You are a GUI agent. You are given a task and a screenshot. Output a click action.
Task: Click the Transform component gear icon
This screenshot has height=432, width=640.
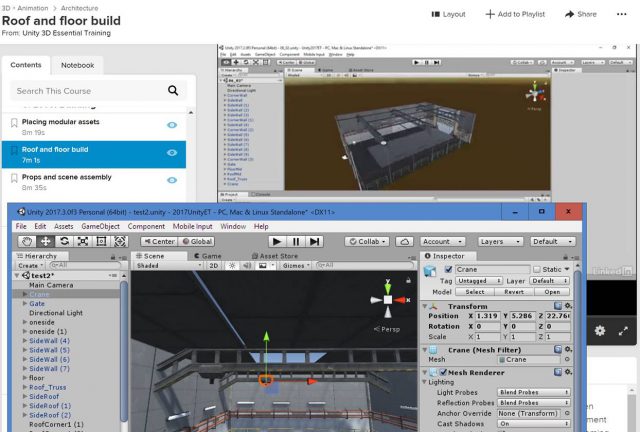pyautogui.click(x=568, y=306)
